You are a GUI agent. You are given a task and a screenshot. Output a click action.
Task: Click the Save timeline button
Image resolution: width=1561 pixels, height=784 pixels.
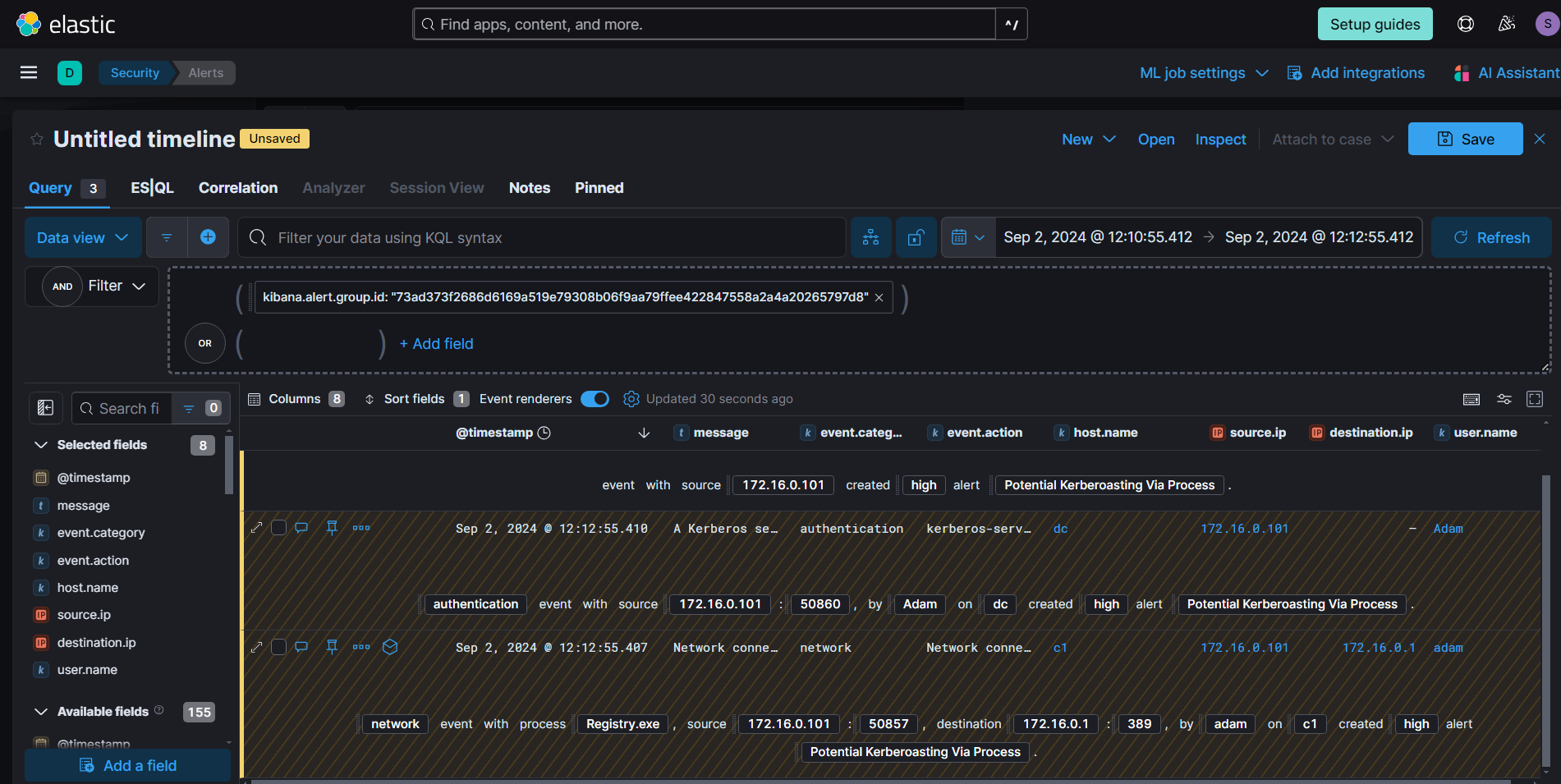(1466, 140)
